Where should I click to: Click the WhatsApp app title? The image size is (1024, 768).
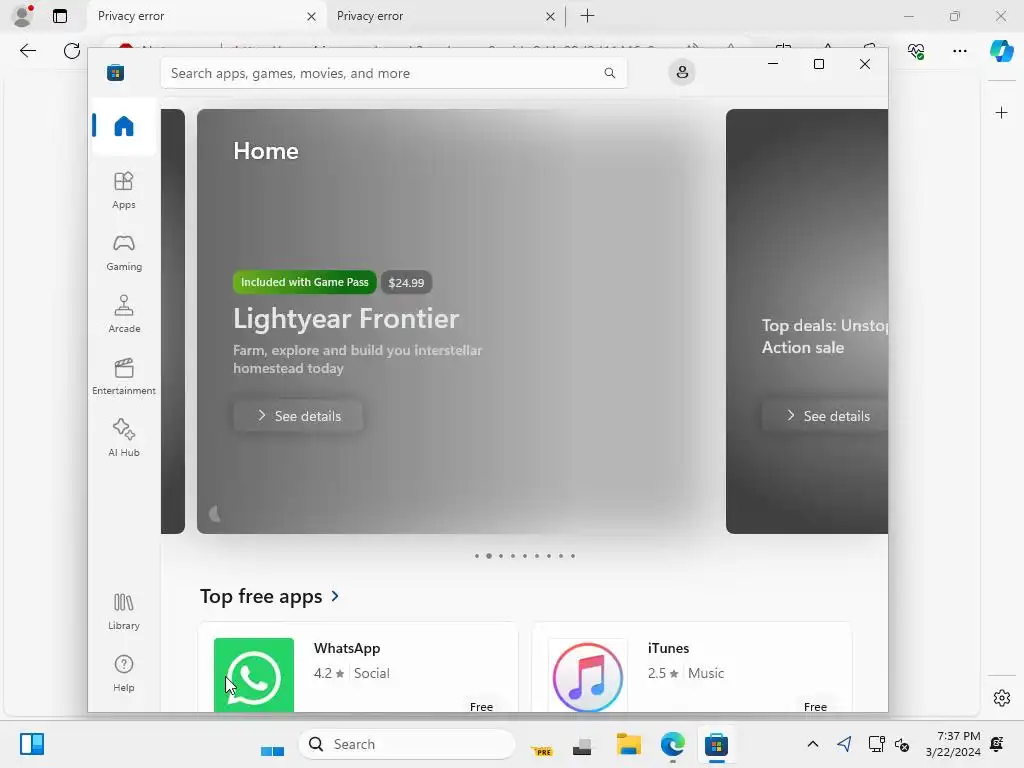tap(347, 648)
